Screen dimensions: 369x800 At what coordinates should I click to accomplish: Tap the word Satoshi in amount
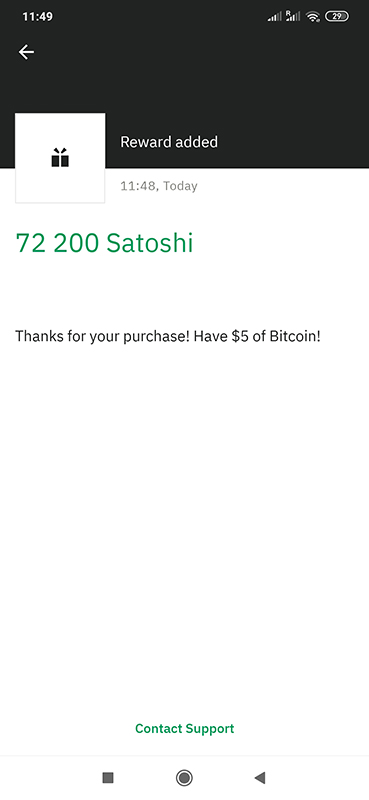150,243
